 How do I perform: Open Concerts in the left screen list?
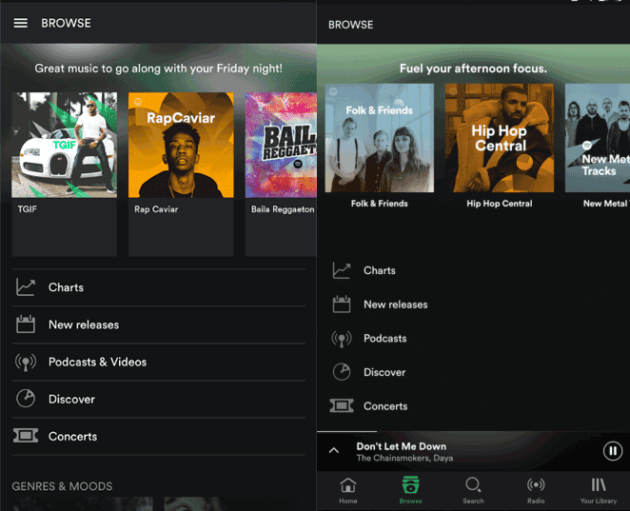(x=158, y=437)
